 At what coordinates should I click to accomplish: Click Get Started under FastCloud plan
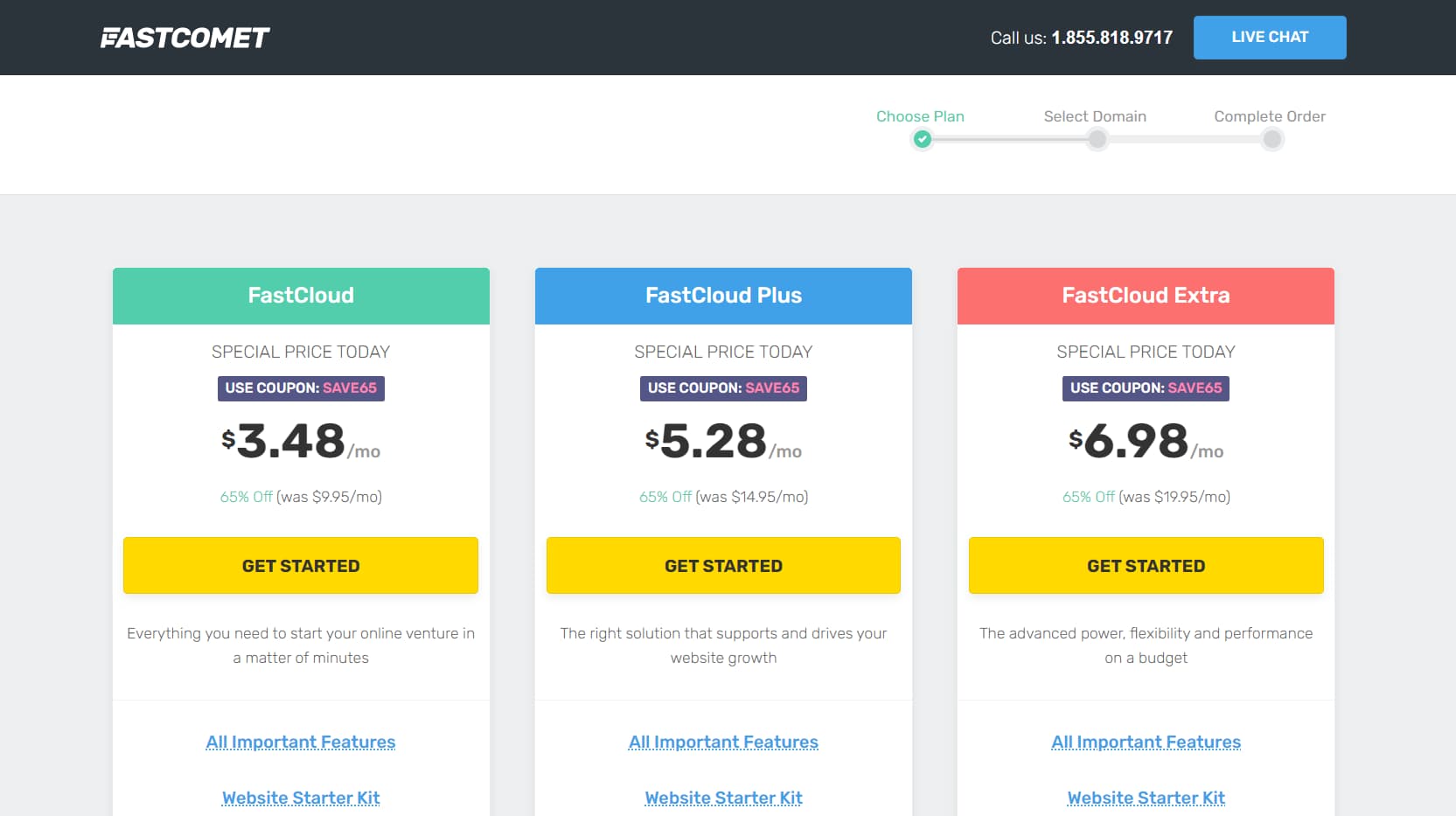301,566
